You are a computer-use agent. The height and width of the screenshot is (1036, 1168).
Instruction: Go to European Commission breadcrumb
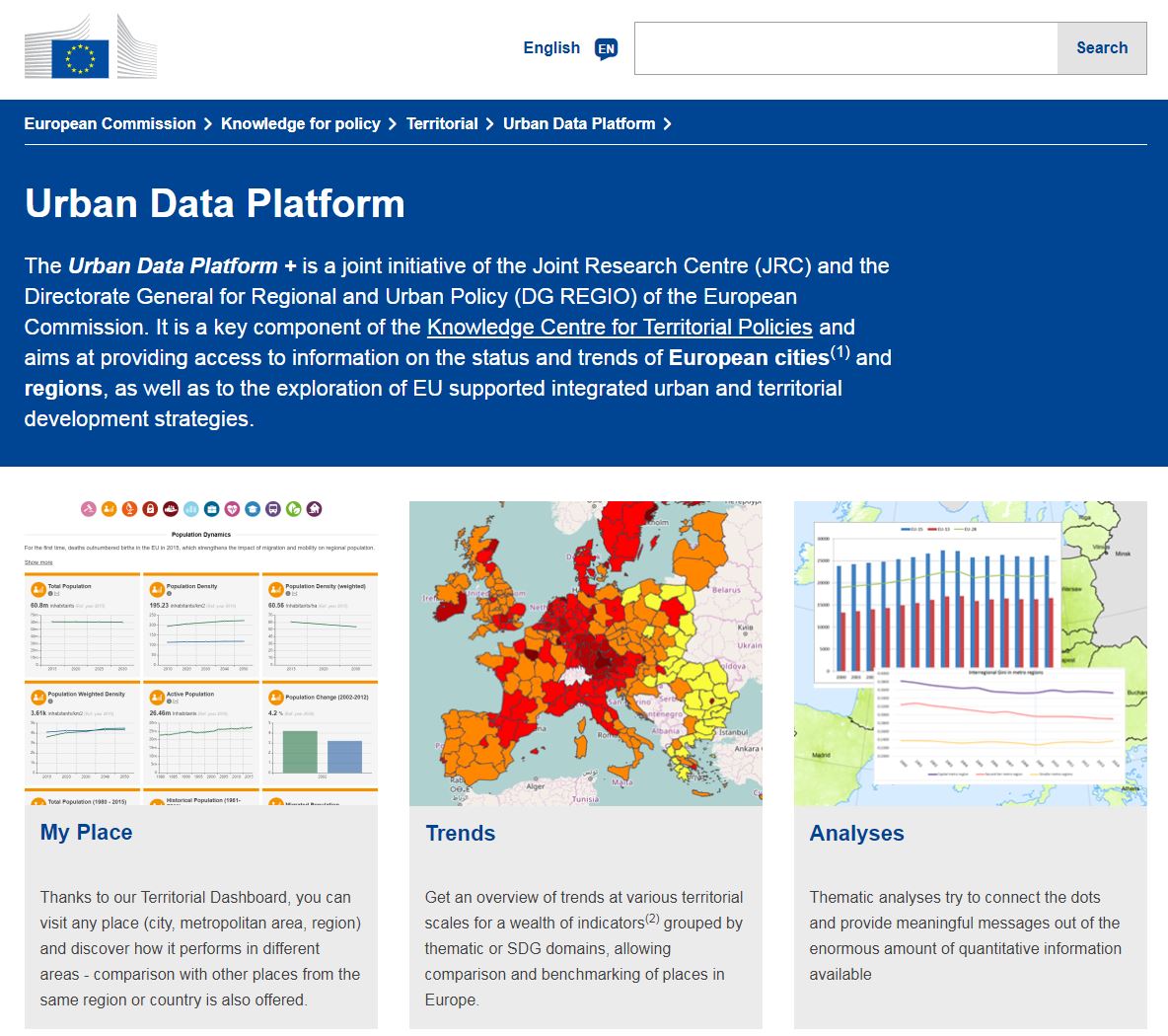point(109,123)
